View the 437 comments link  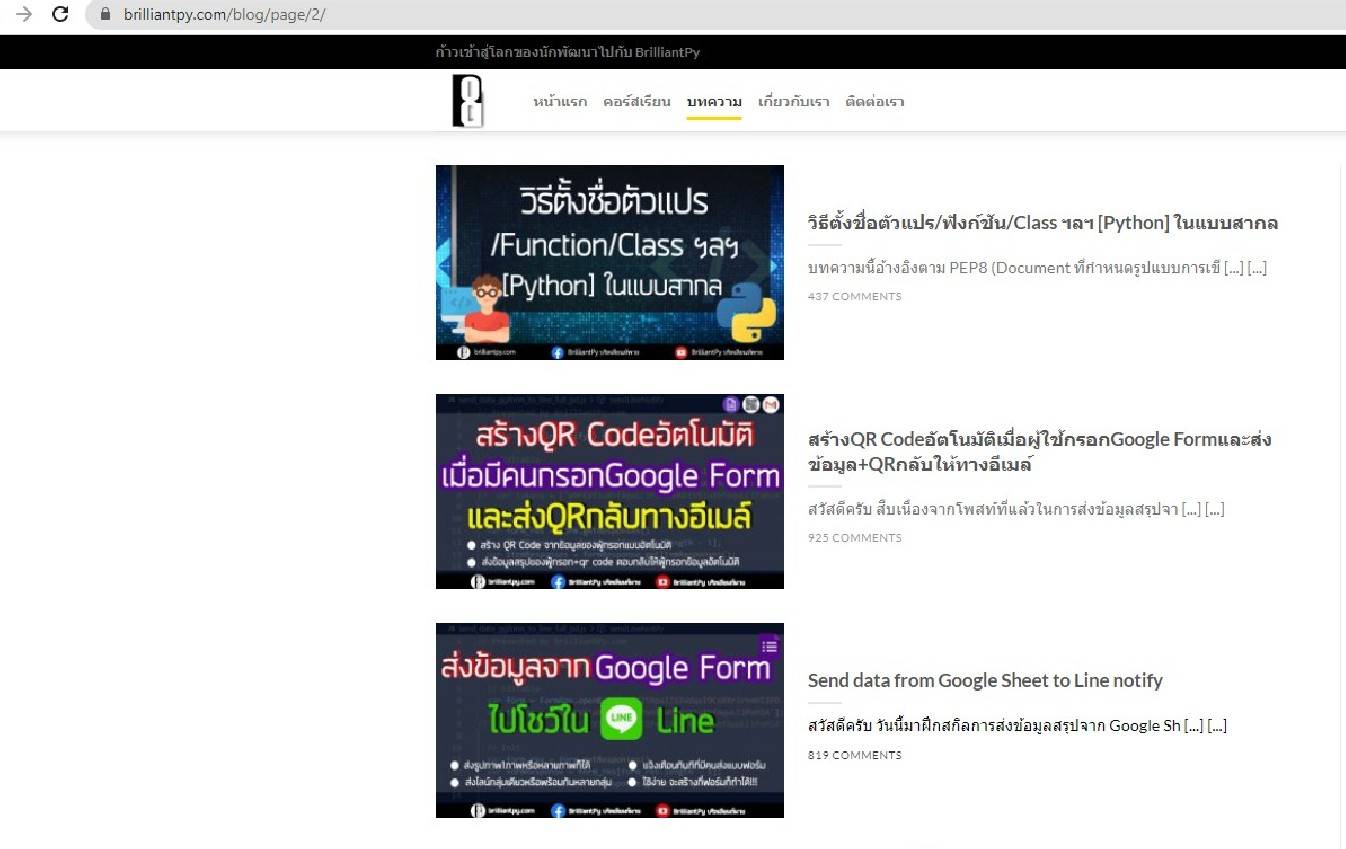pyautogui.click(x=854, y=296)
